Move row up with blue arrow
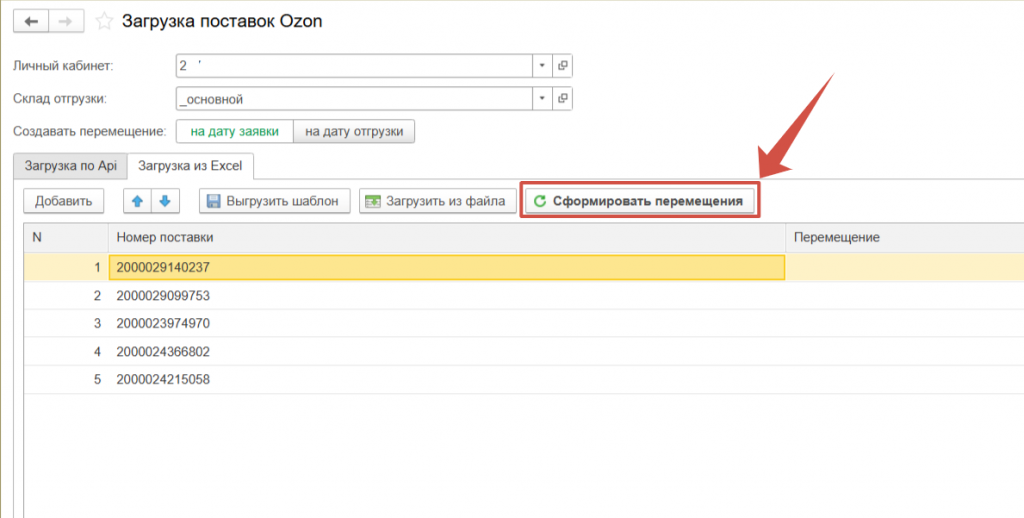The height and width of the screenshot is (518, 1024). point(137,201)
